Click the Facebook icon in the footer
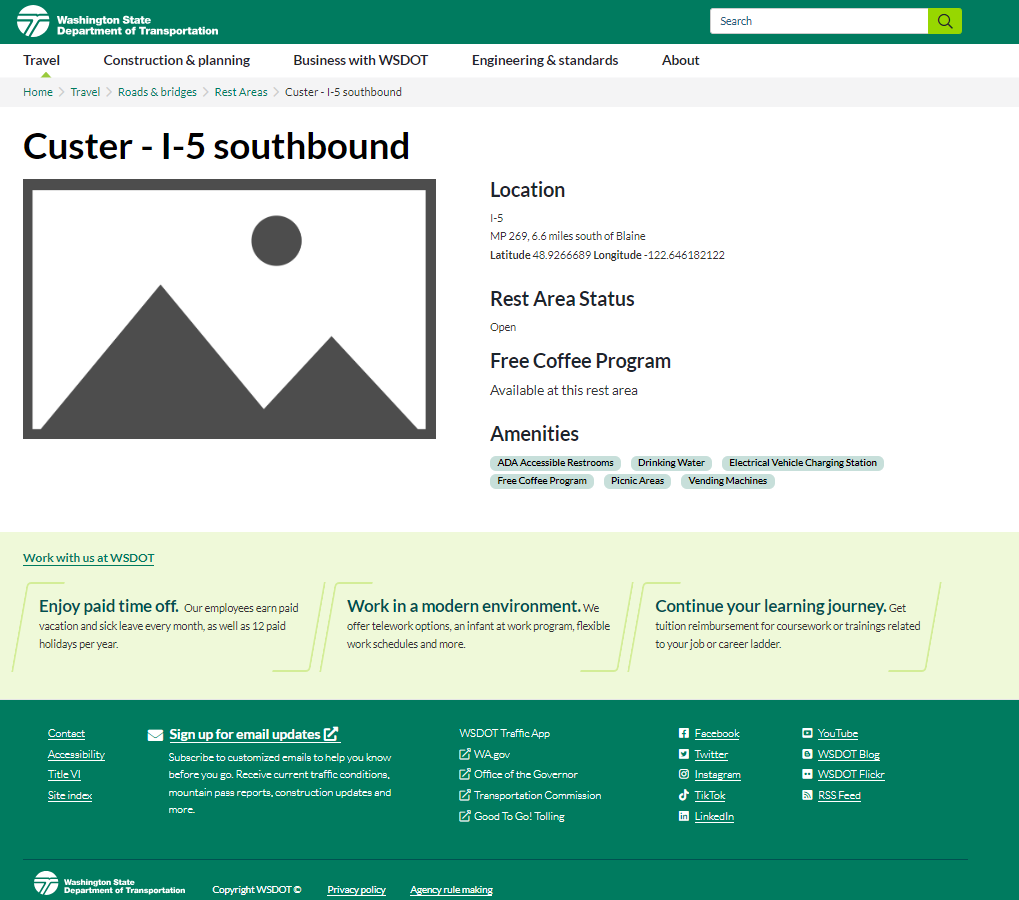This screenshot has height=900, width=1019. (x=684, y=734)
